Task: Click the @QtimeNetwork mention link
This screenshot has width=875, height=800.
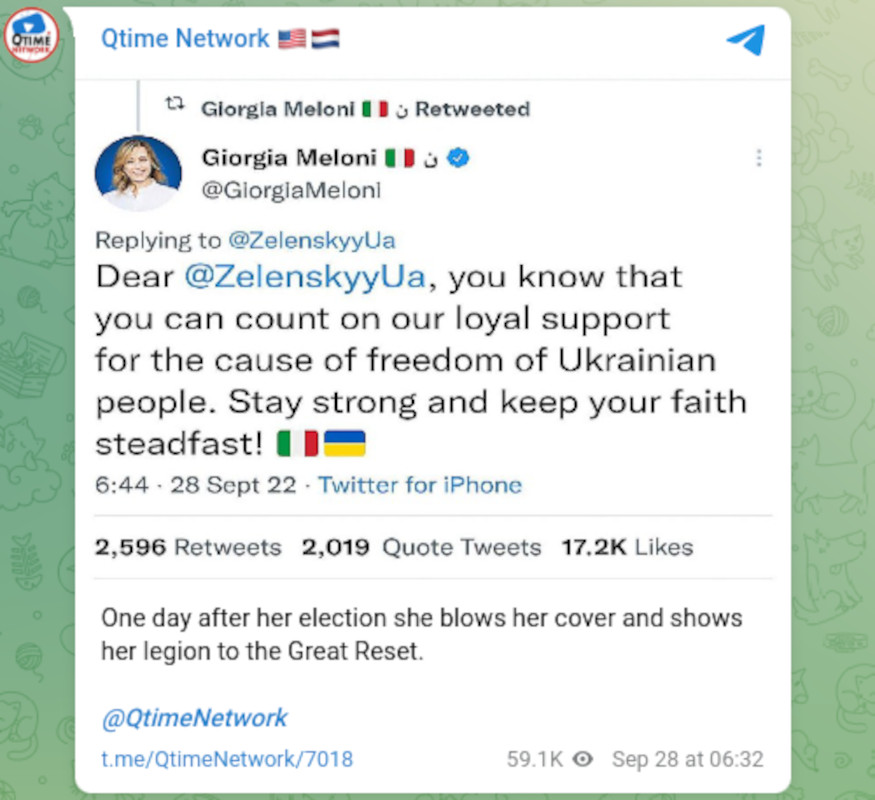Action: 194,717
